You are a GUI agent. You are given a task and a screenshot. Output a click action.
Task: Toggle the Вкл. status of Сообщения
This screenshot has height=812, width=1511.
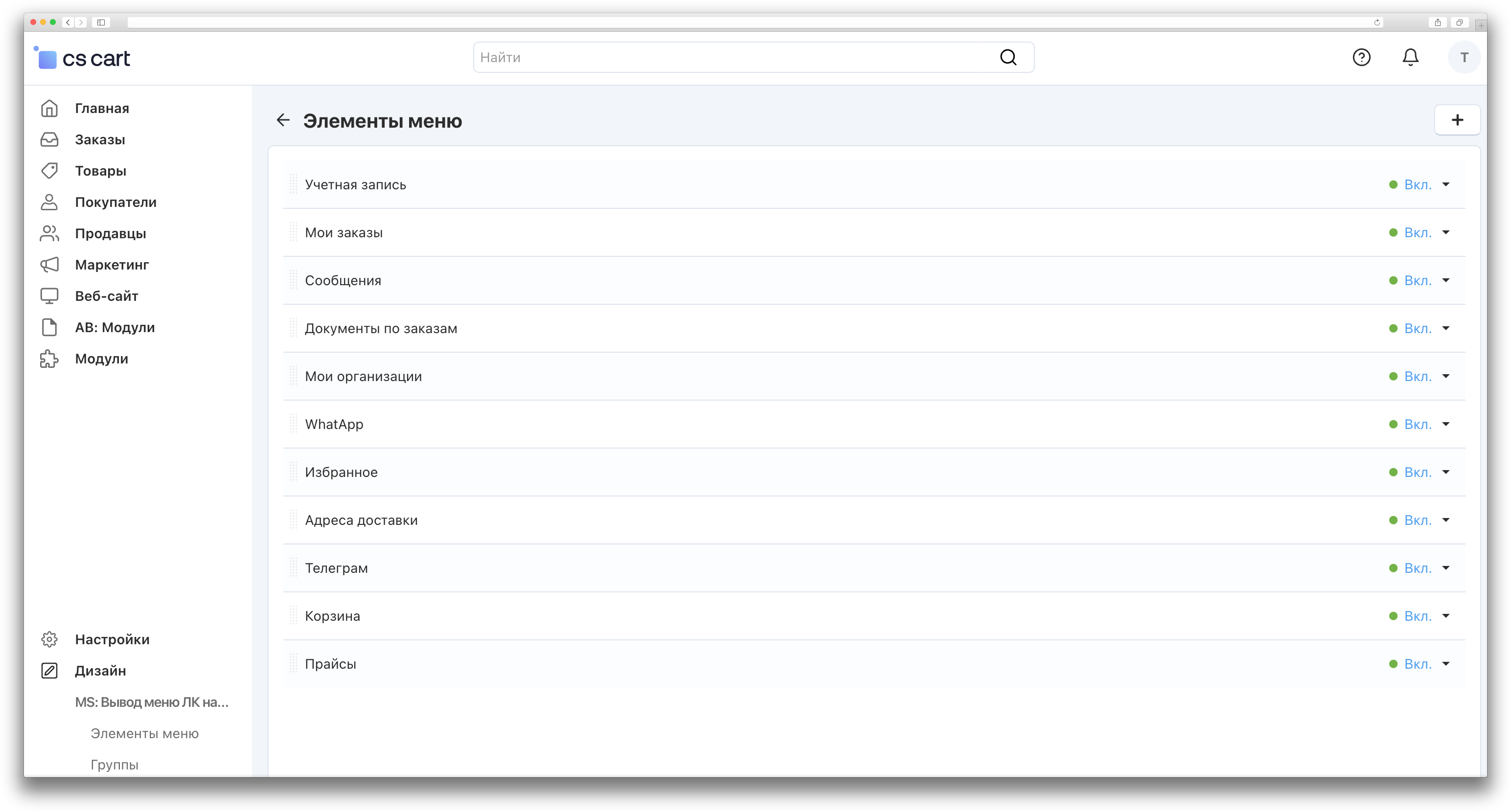pos(1417,281)
